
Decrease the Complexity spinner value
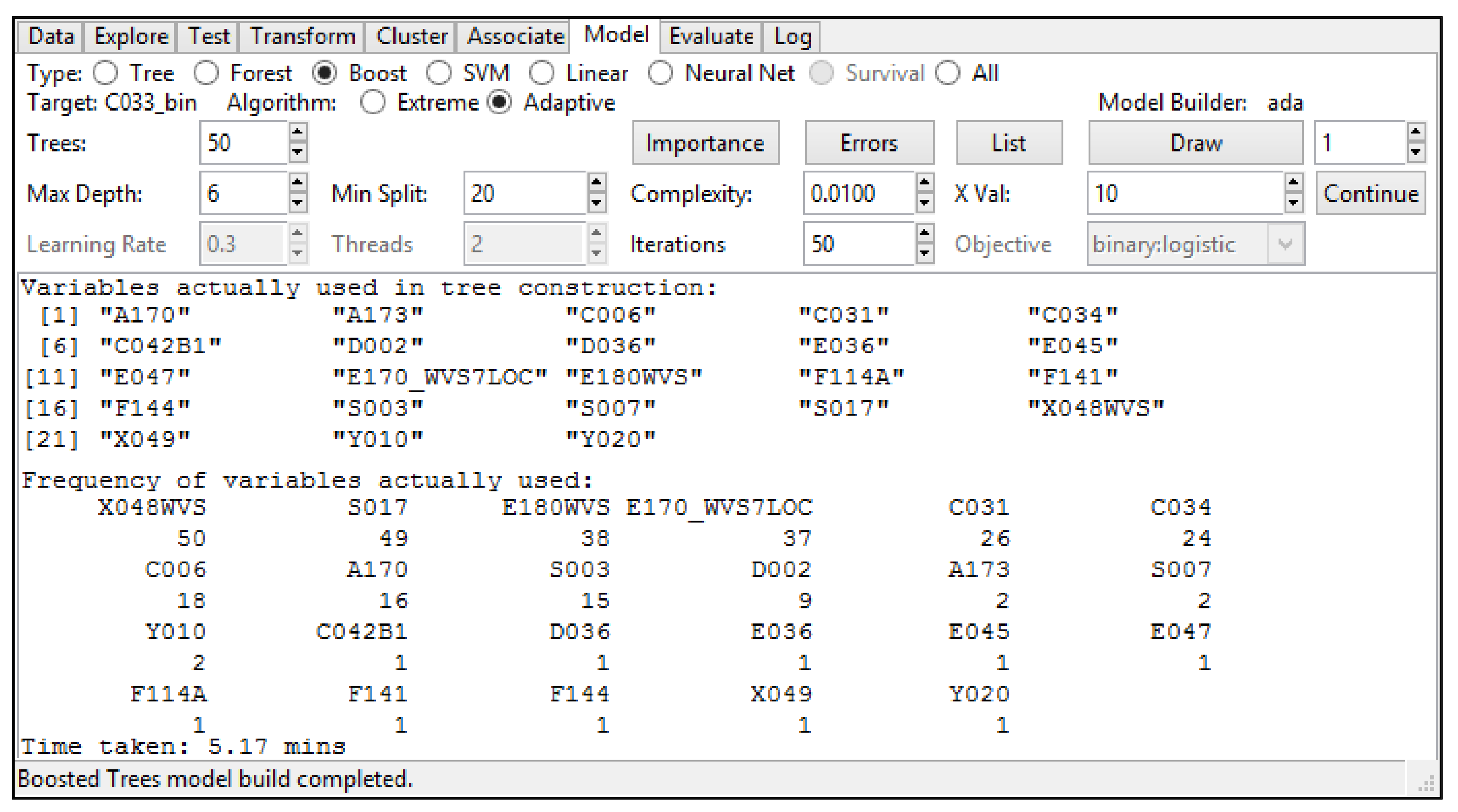pos(924,203)
